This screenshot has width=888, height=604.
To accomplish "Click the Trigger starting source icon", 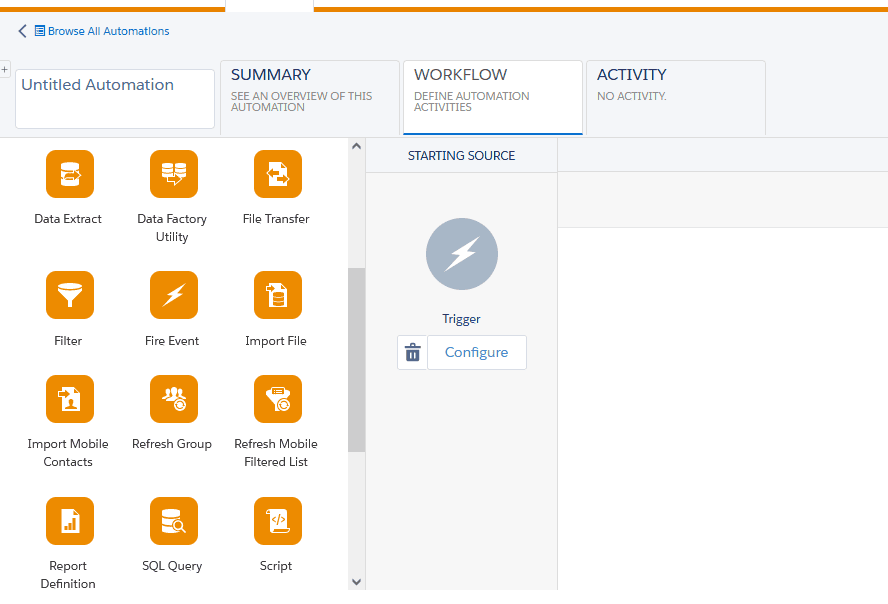I will click(x=461, y=254).
